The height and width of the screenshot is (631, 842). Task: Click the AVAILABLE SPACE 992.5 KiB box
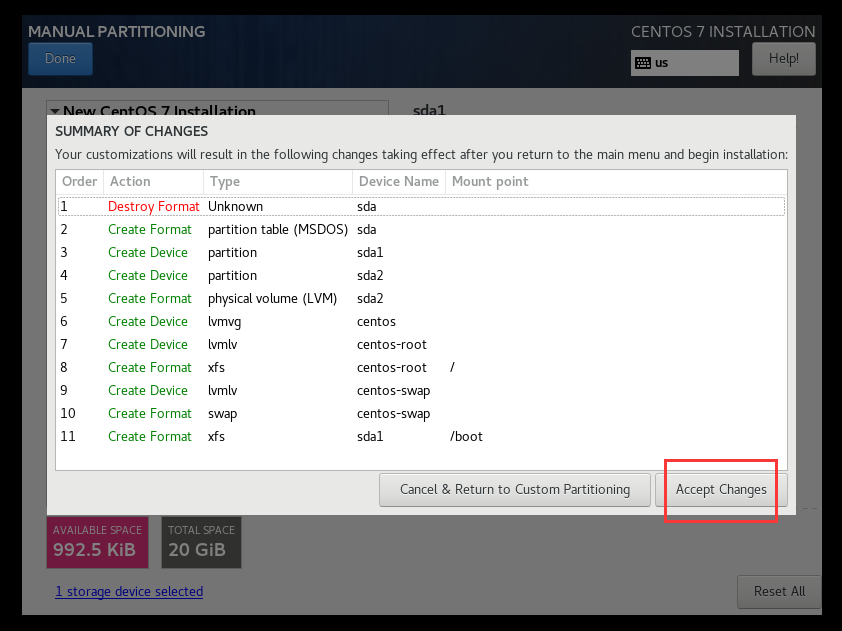point(97,542)
